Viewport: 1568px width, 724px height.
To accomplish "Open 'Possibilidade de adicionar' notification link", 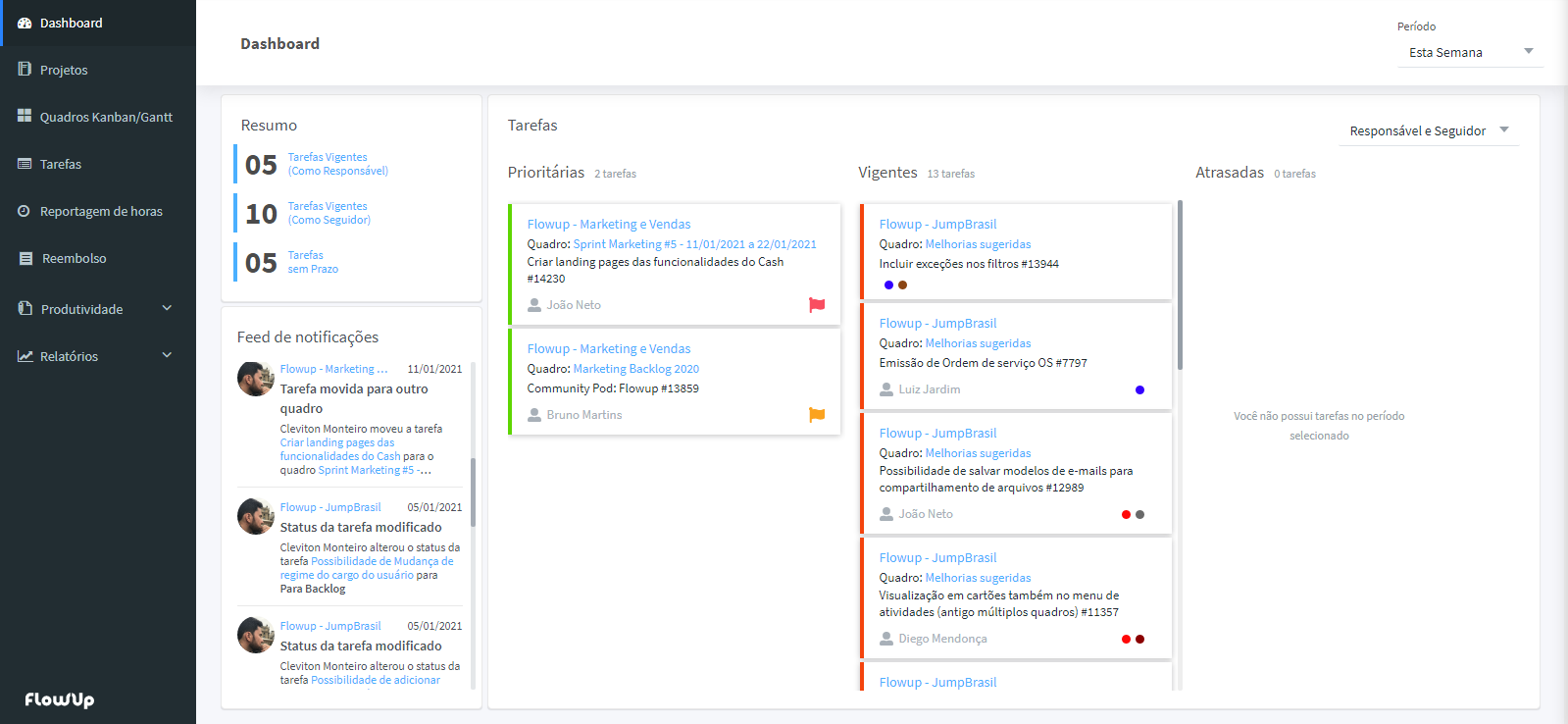I will [x=376, y=680].
